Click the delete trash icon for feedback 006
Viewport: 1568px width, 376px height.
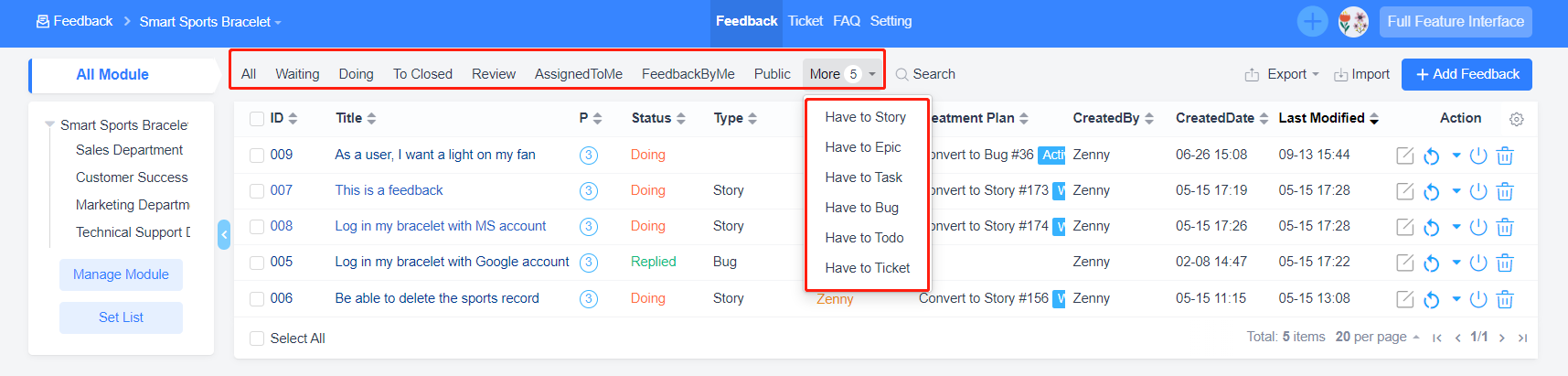click(x=1505, y=299)
